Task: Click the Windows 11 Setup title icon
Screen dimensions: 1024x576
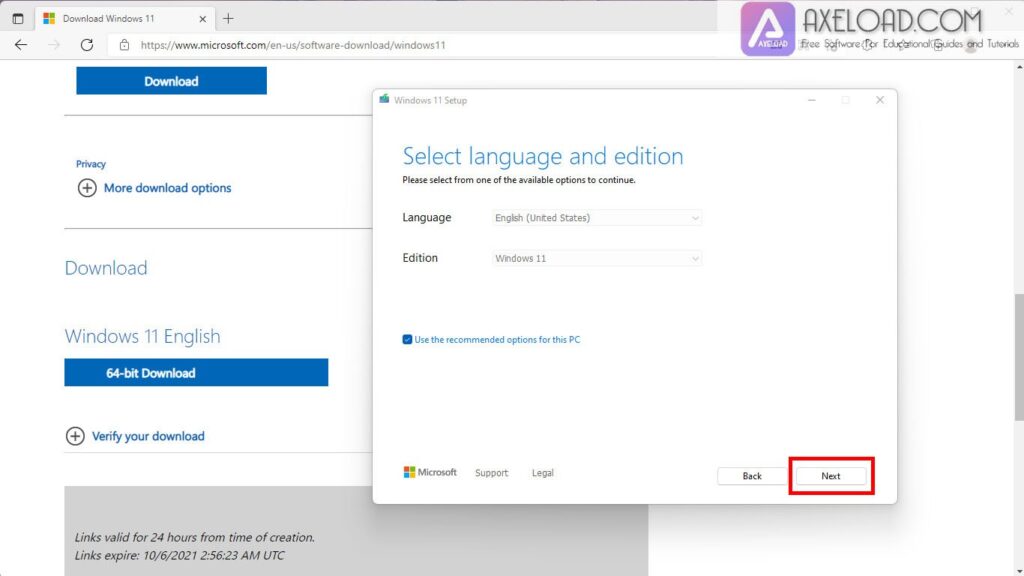Action: [x=384, y=99]
